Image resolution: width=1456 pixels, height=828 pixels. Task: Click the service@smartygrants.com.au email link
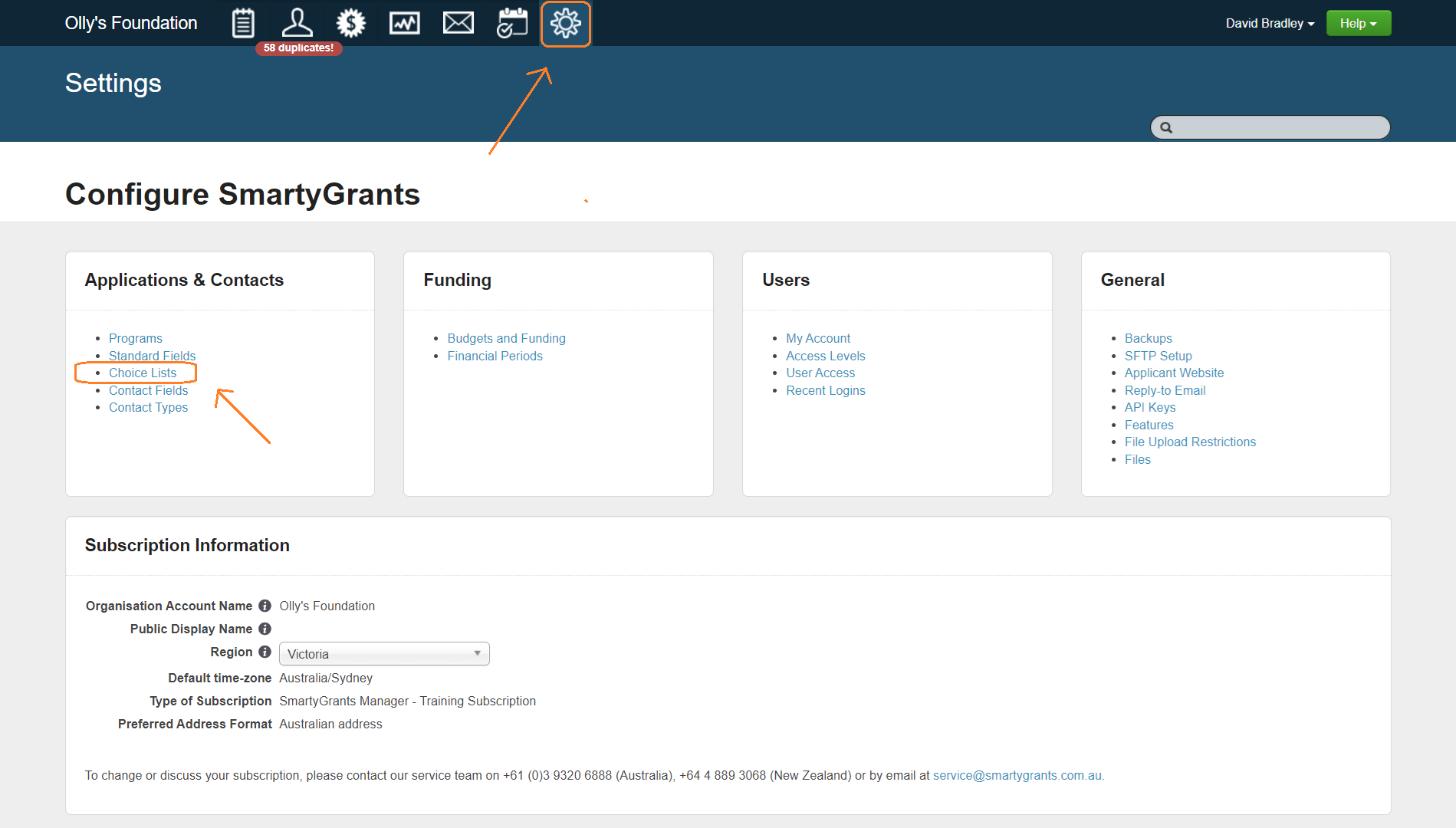1017,775
